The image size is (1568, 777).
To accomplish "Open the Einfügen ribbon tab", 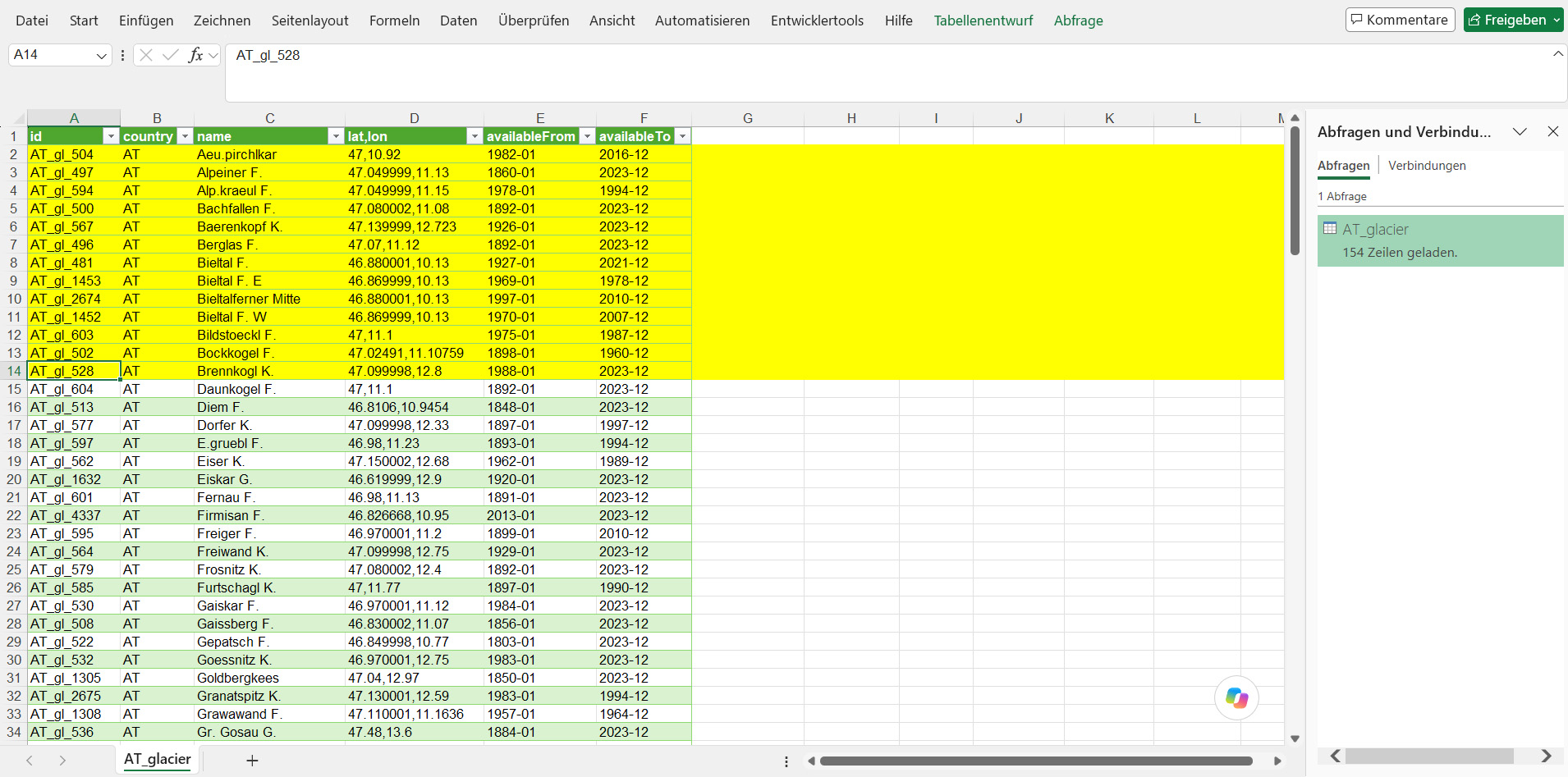I will [146, 21].
